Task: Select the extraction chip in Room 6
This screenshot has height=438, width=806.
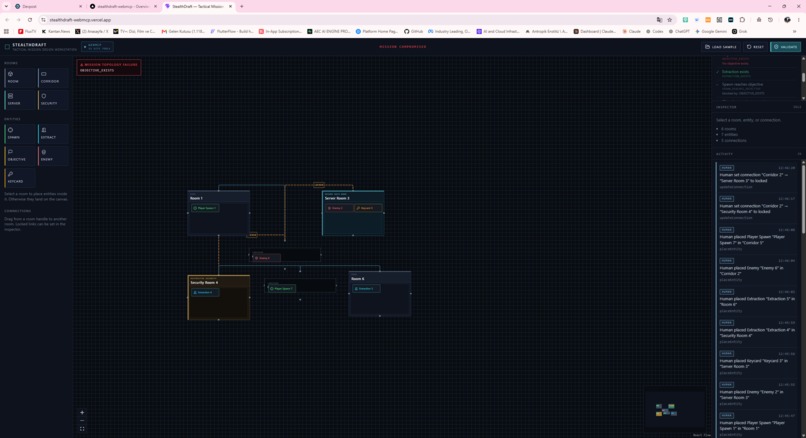Action: coord(366,289)
